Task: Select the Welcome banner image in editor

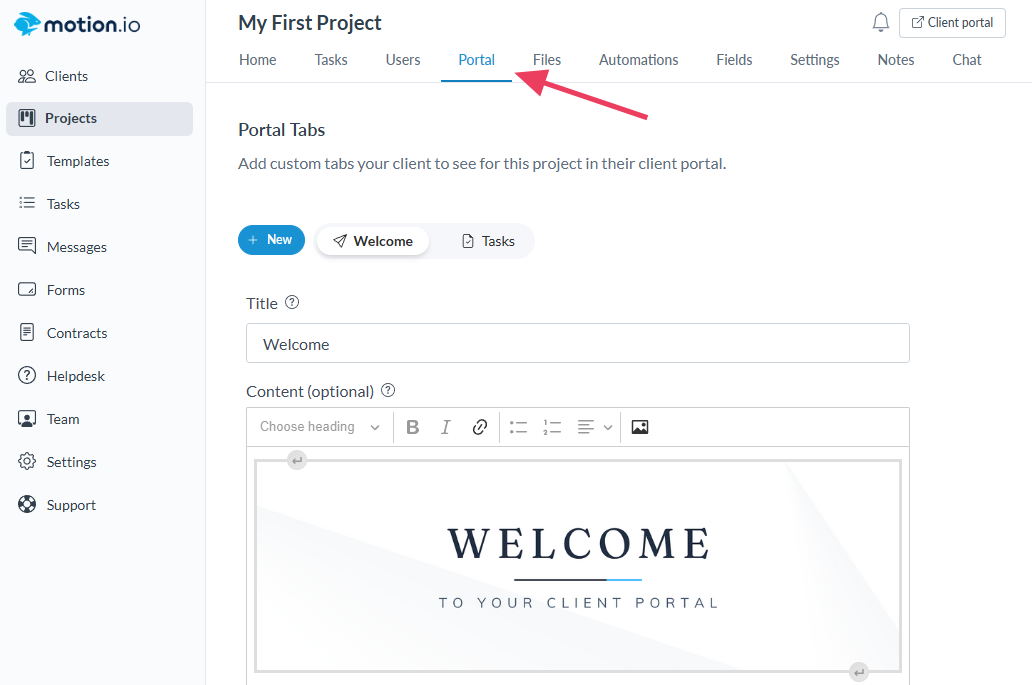Action: [578, 566]
